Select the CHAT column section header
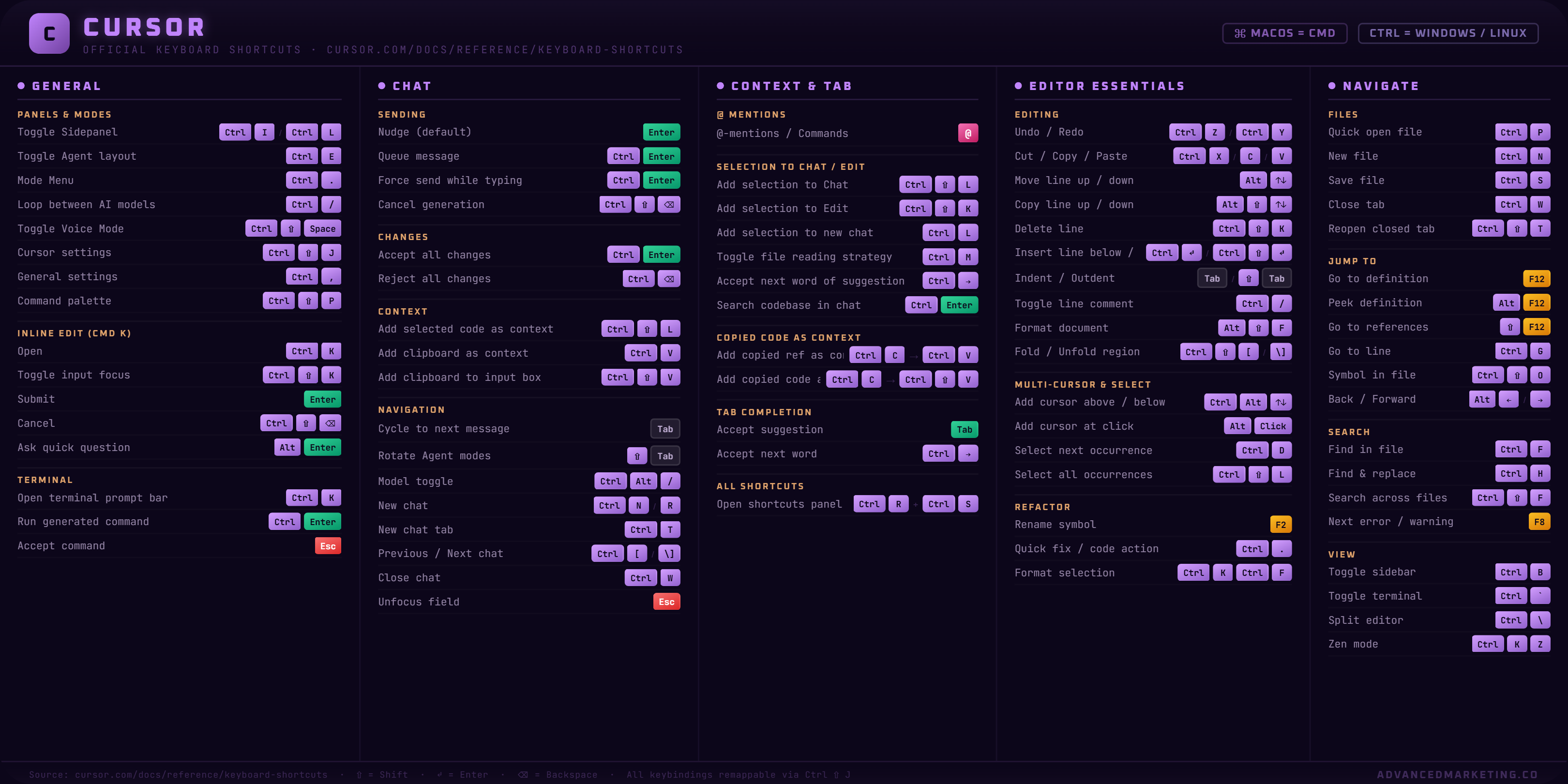This screenshot has height=784, width=1568. coord(412,86)
